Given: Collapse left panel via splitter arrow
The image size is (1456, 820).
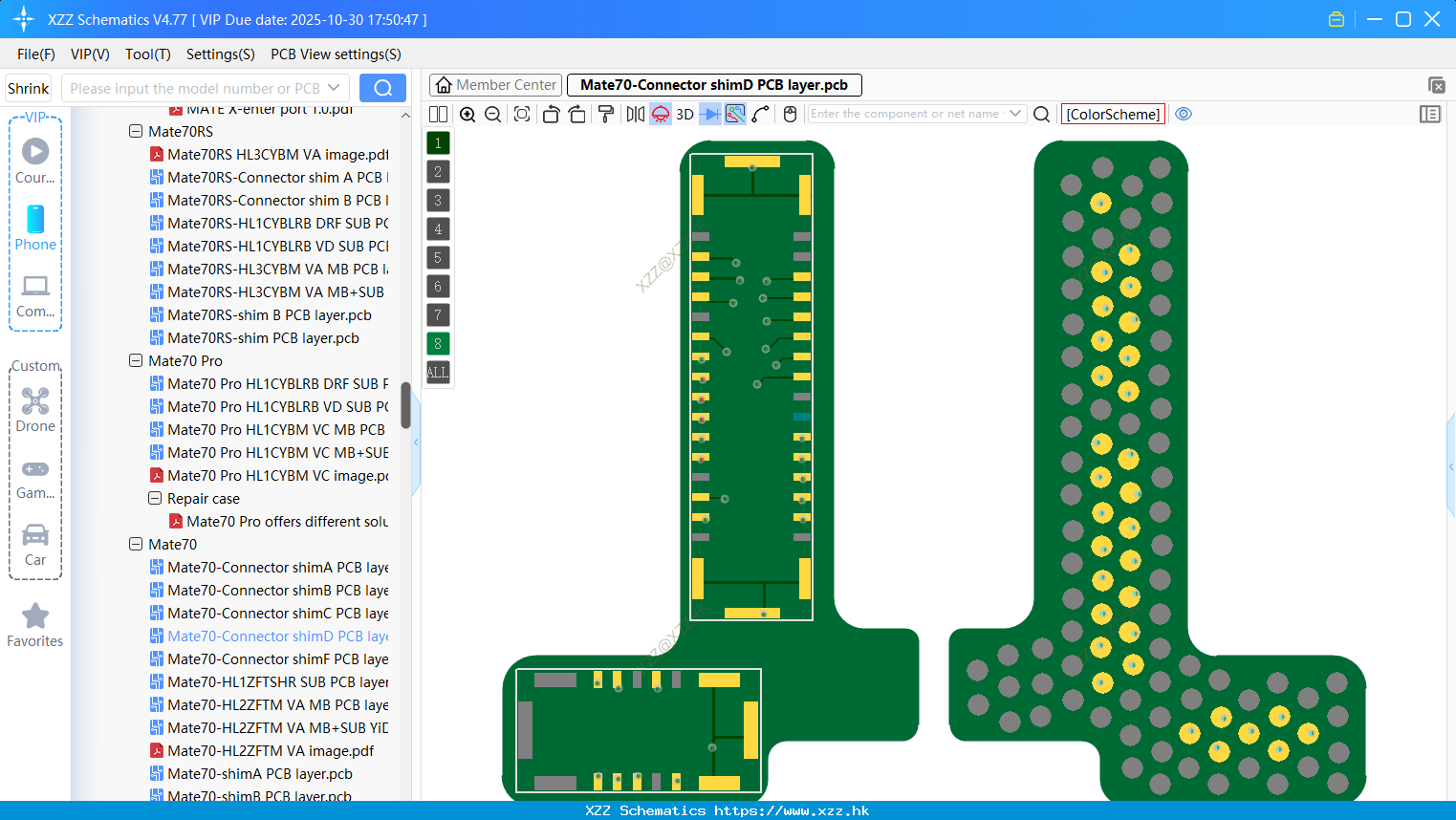Looking at the screenshot, I should pos(416,442).
